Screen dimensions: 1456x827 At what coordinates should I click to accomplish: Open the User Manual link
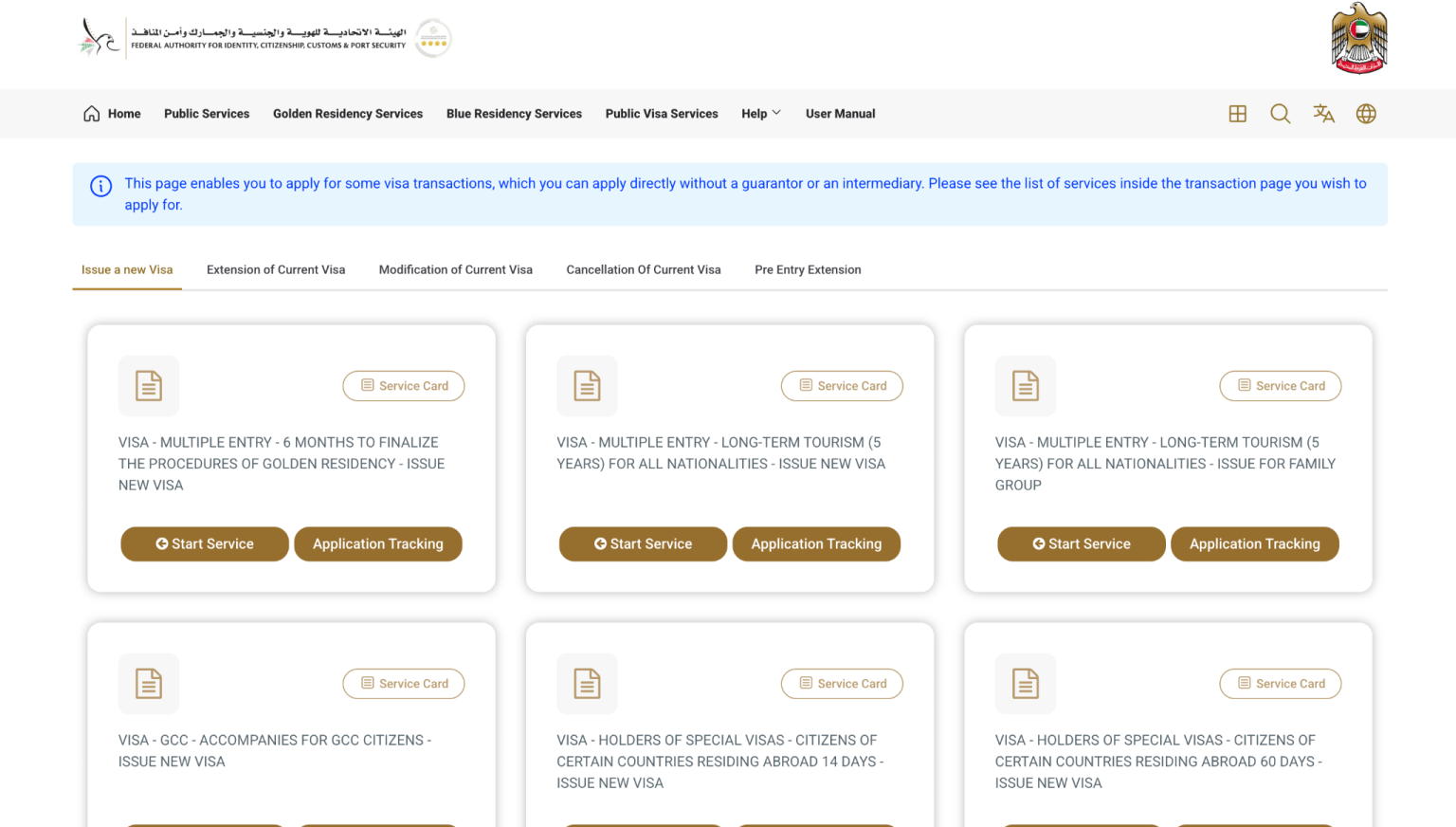coord(840,114)
